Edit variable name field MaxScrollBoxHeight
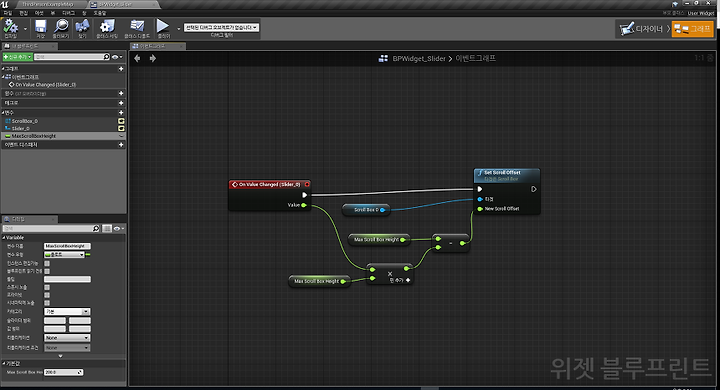Screen dimensions: 720x390 pos(68,246)
